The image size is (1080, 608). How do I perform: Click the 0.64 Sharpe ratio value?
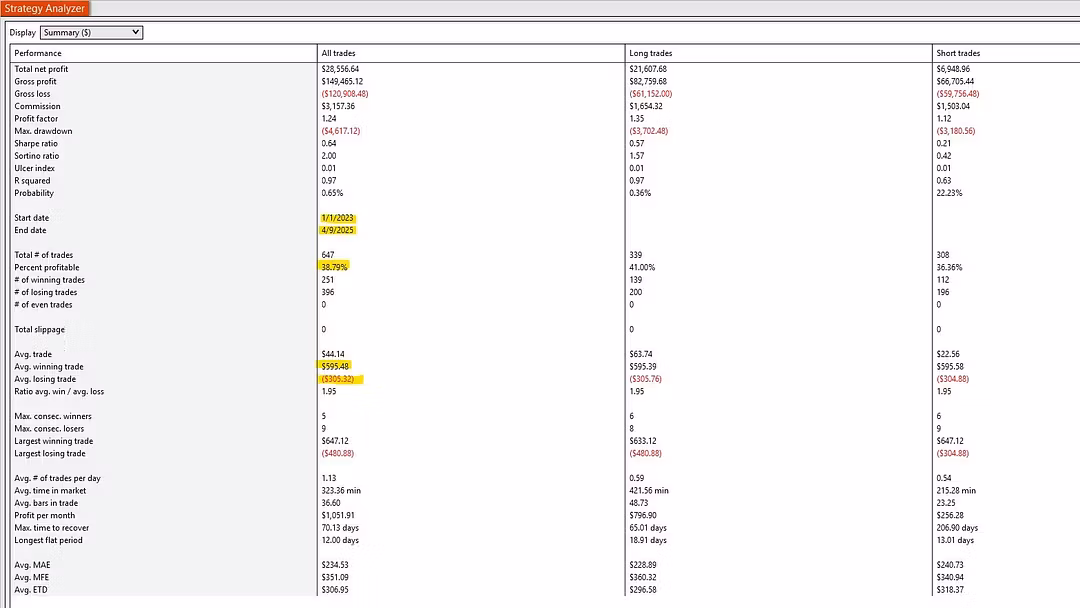coord(329,143)
